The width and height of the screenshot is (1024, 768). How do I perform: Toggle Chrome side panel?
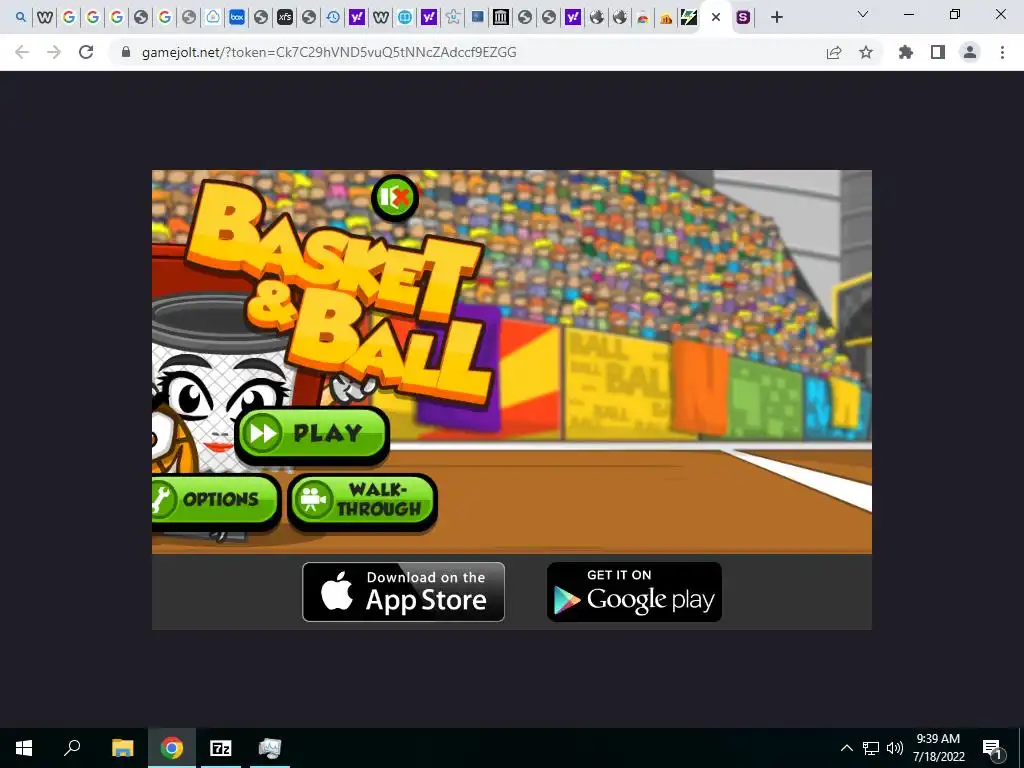pyautogui.click(x=938, y=52)
